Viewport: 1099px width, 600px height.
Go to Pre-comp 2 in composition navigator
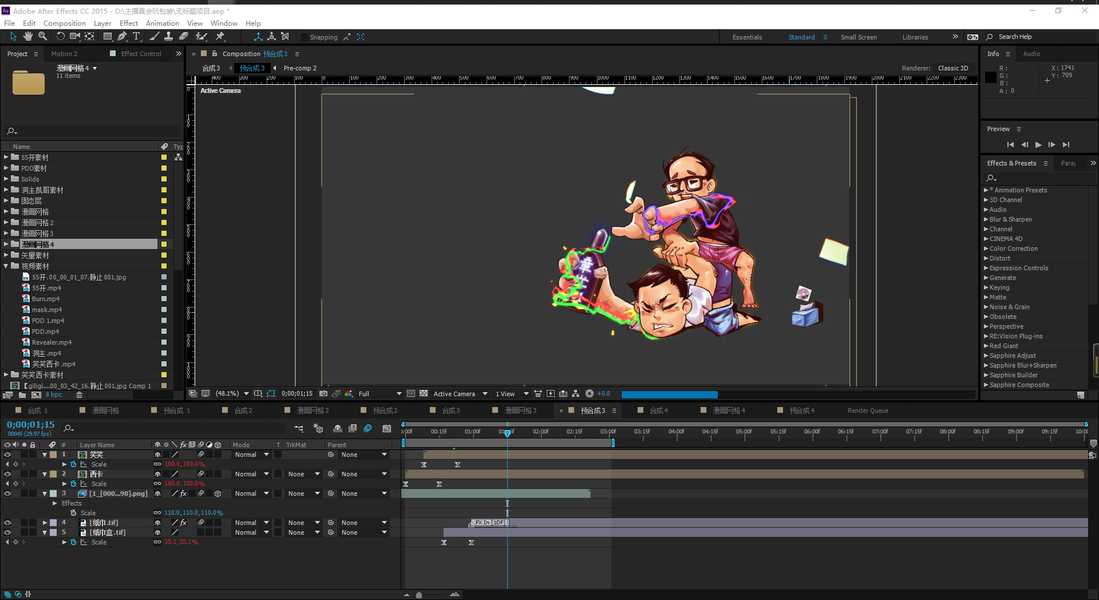(x=299, y=69)
